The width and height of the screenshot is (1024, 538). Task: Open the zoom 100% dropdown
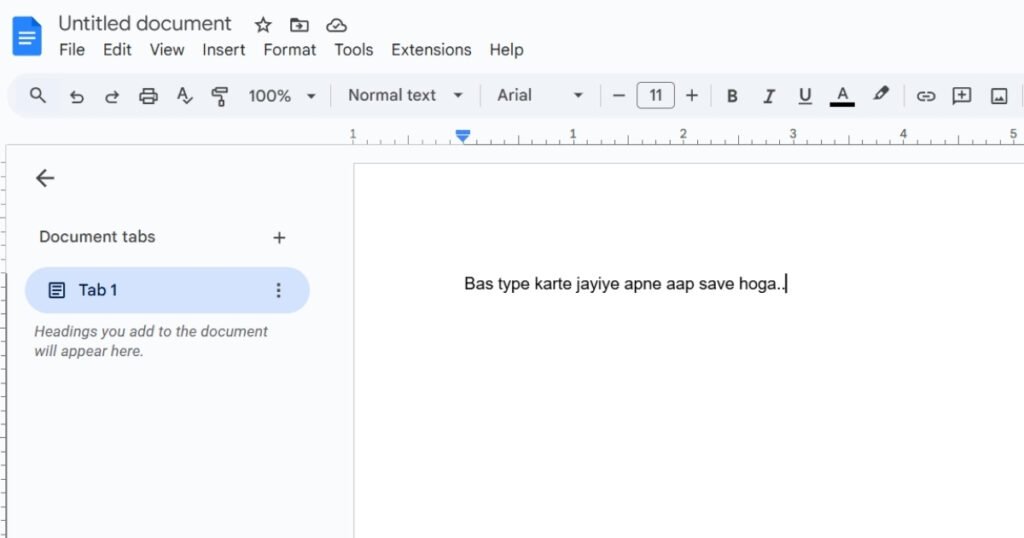(x=282, y=96)
